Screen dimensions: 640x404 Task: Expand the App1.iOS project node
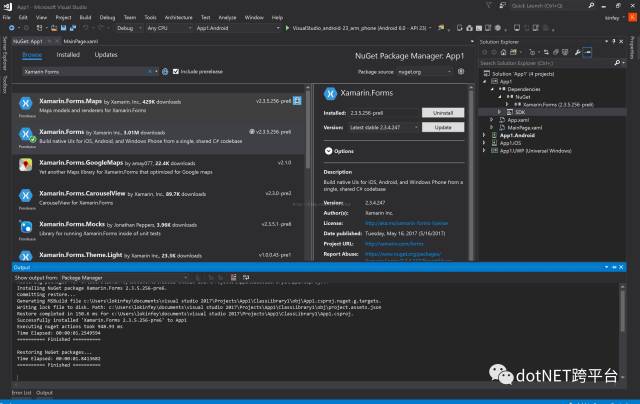(x=484, y=143)
